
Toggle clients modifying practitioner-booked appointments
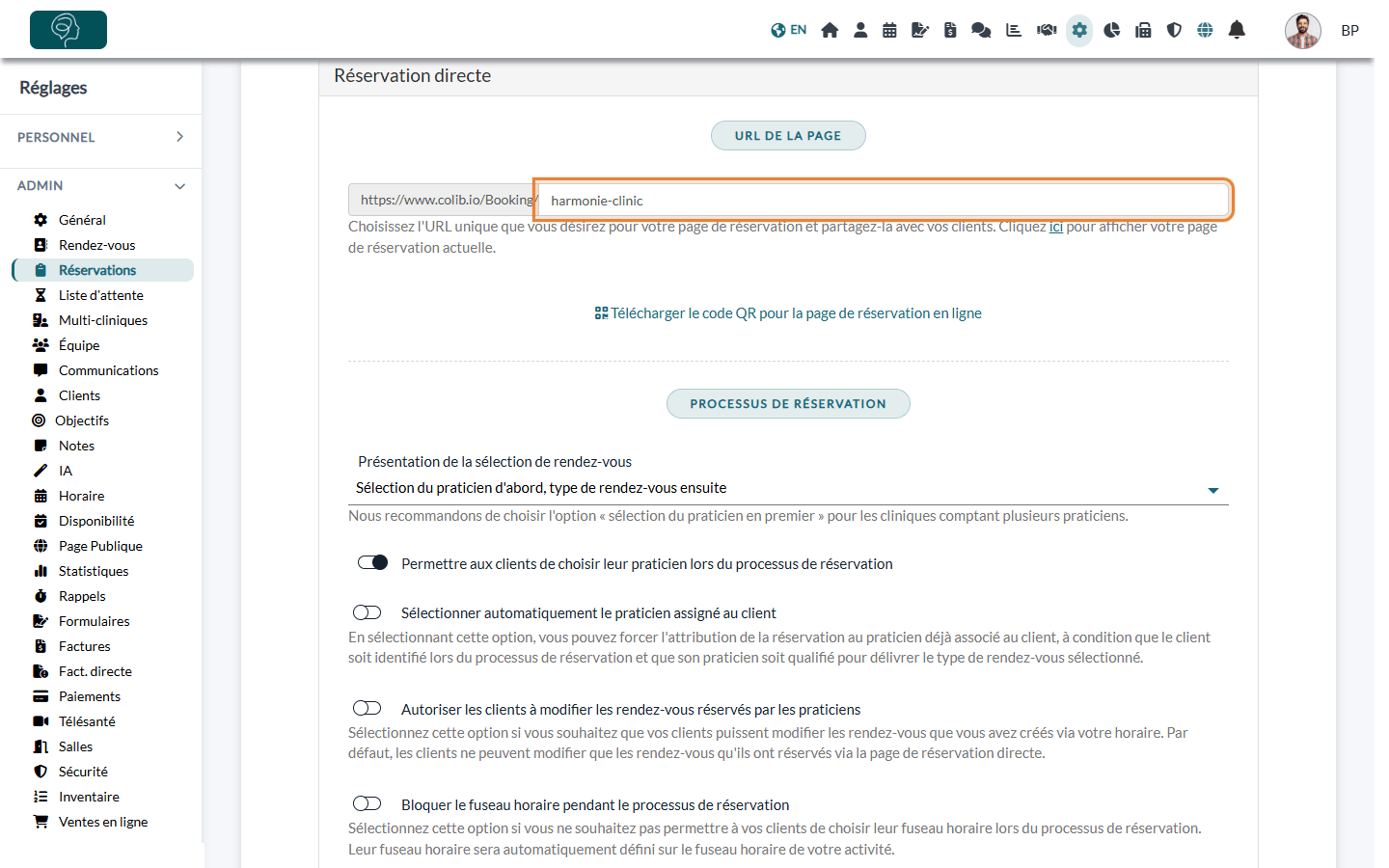pyautogui.click(x=368, y=708)
